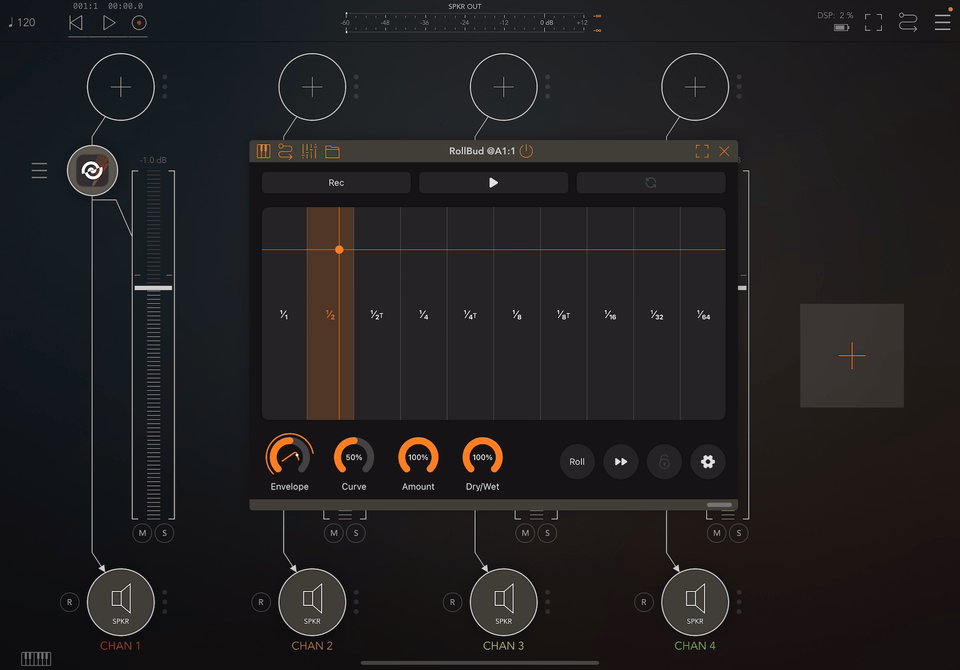Open the RollBud settings gear

click(708, 462)
